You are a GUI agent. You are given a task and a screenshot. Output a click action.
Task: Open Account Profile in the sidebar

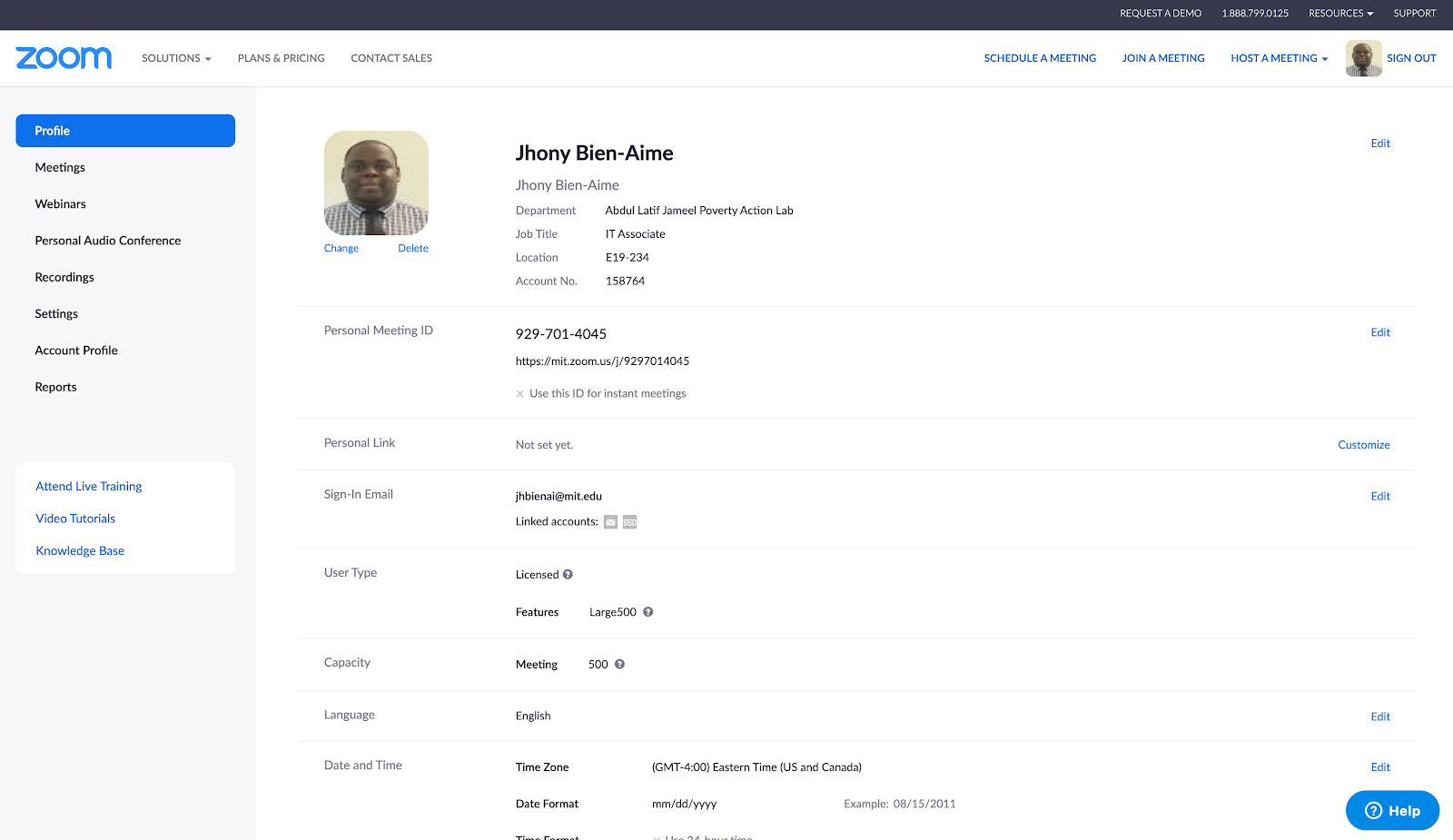(x=76, y=351)
